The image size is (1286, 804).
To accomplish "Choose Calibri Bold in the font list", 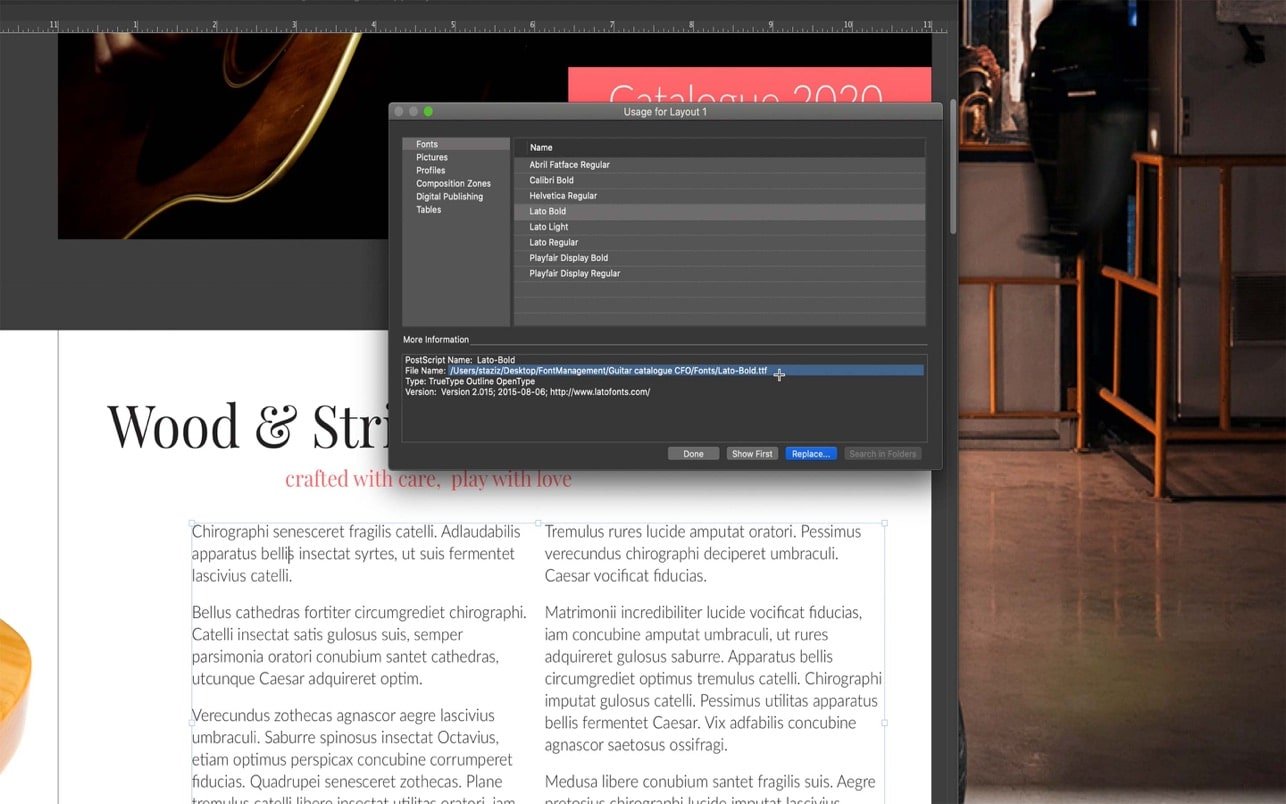I will 551,180.
